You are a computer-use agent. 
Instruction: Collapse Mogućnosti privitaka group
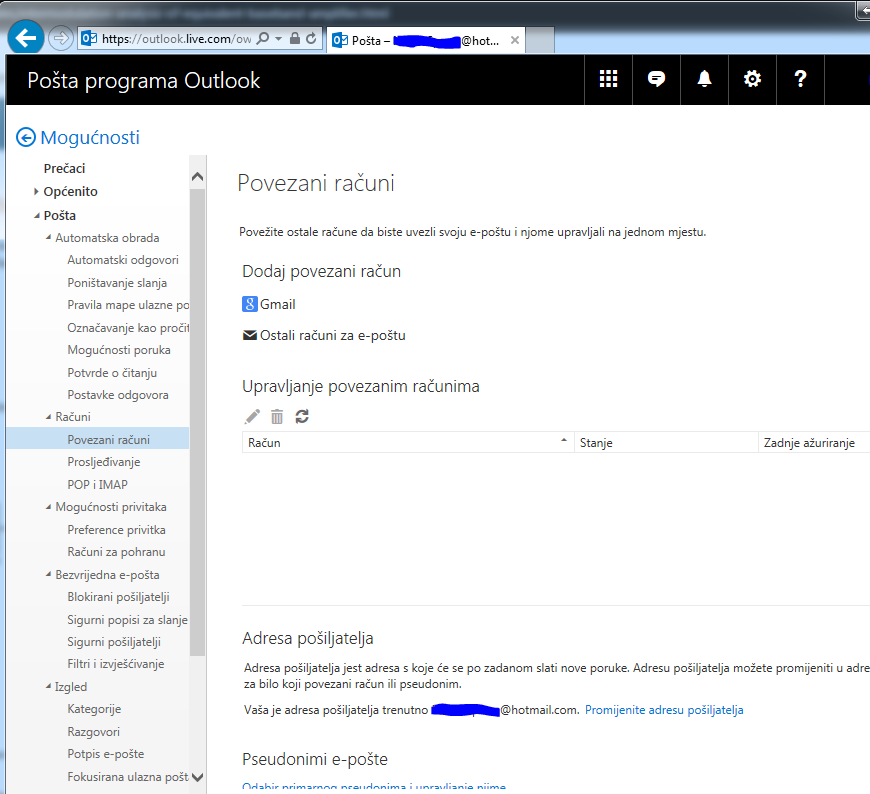[x=48, y=507]
